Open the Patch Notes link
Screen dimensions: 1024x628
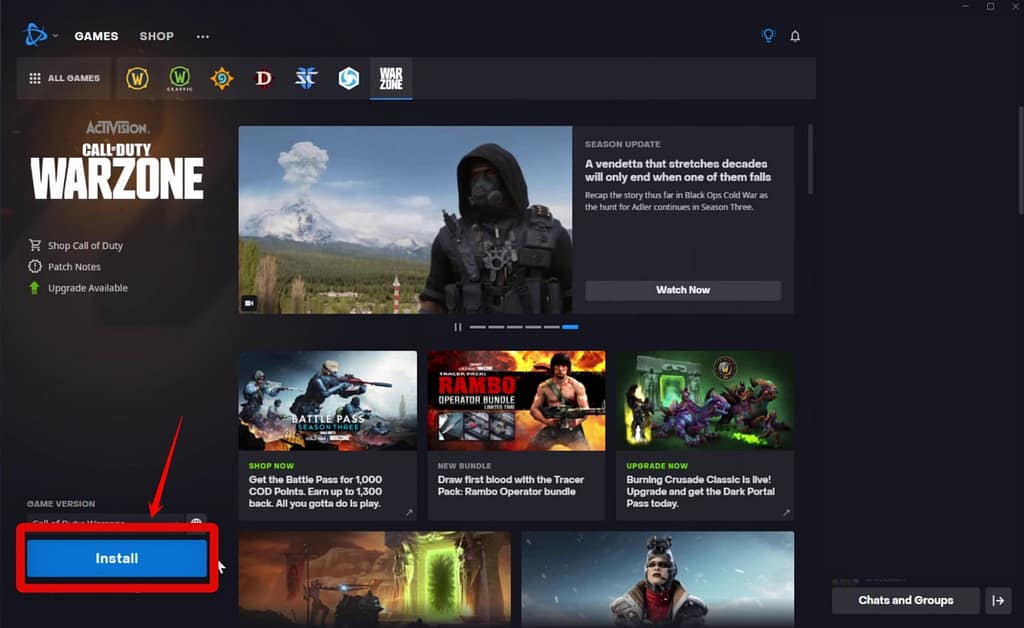(74, 266)
